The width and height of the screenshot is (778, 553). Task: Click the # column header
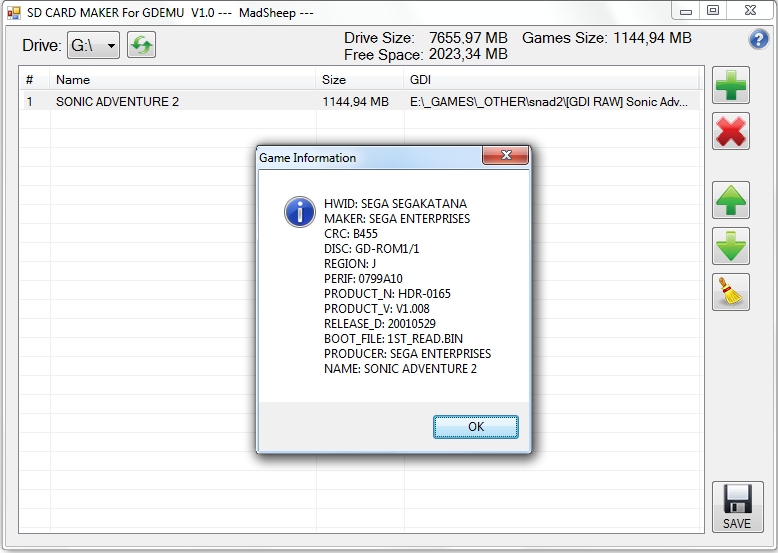[35, 79]
